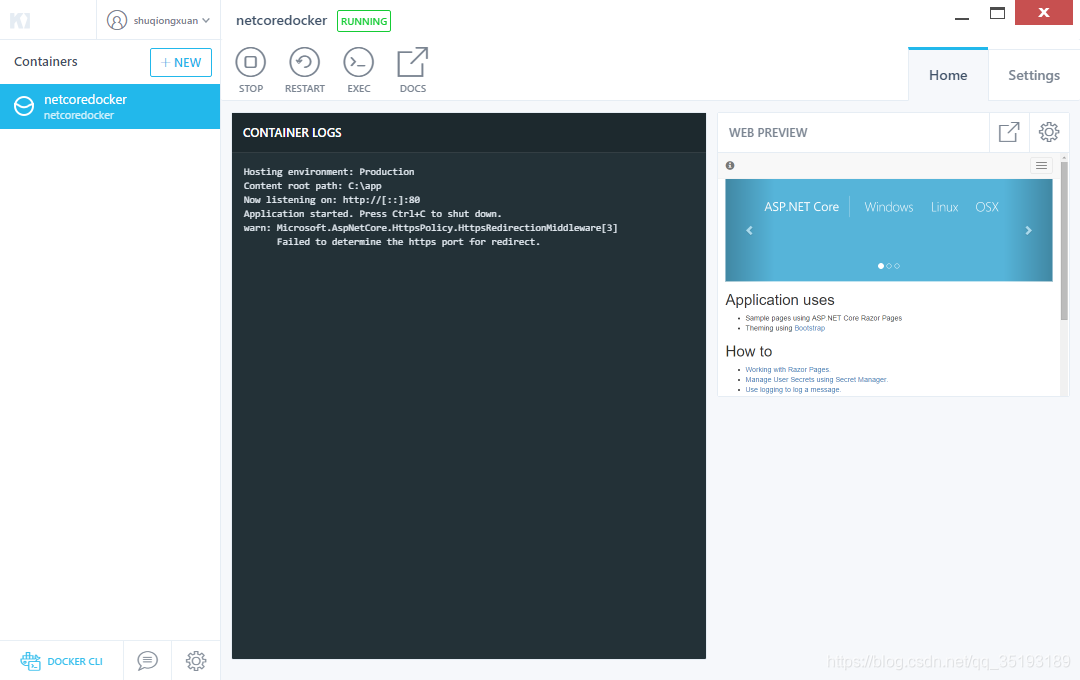Open 'Manage User Secrets using Secret Manager' link
Viewport: 1080px width, 680px height.
point(816,380)
